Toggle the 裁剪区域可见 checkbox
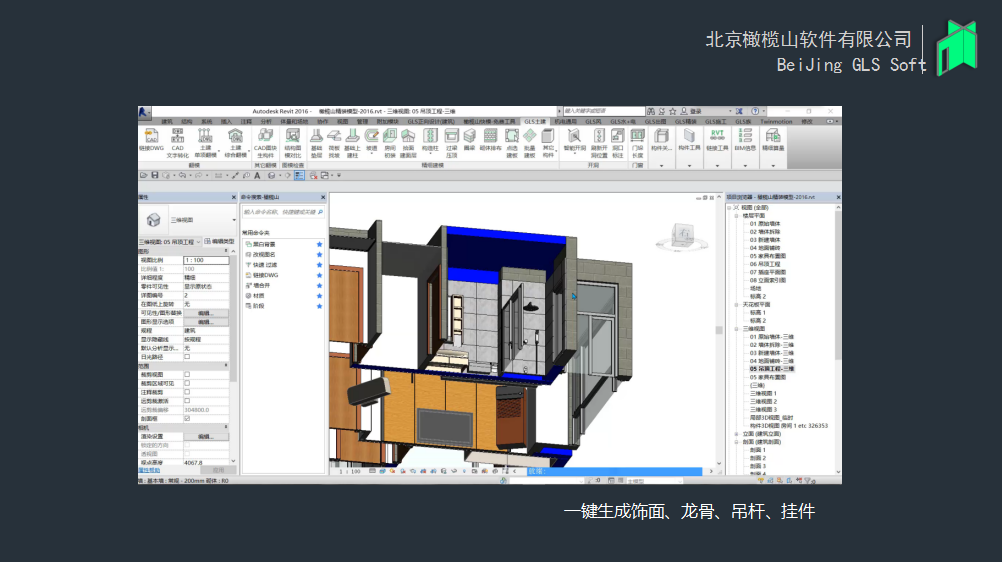Viewport: 1002px width, 562px height. click(187, 384)
